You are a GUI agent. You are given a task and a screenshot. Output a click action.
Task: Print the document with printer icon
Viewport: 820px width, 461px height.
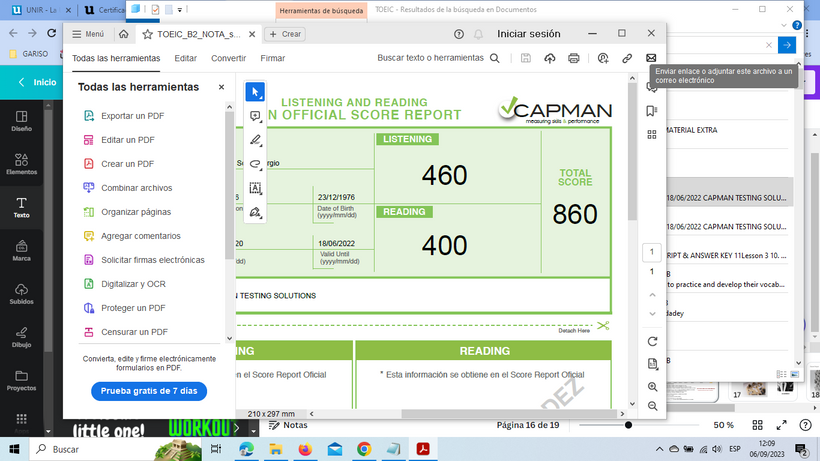click(x=574, y=58)
